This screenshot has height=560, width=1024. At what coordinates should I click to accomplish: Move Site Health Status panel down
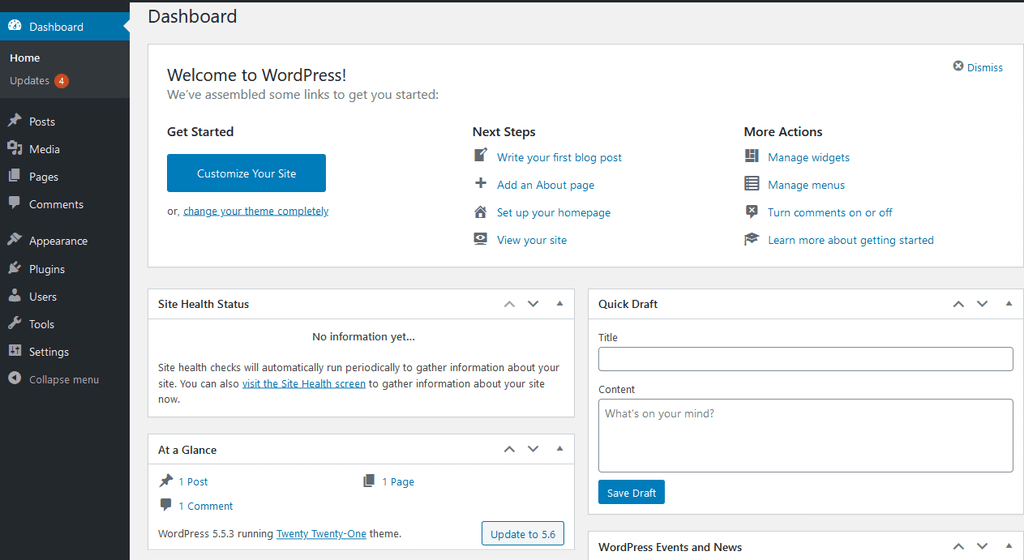tap(534, 303)
